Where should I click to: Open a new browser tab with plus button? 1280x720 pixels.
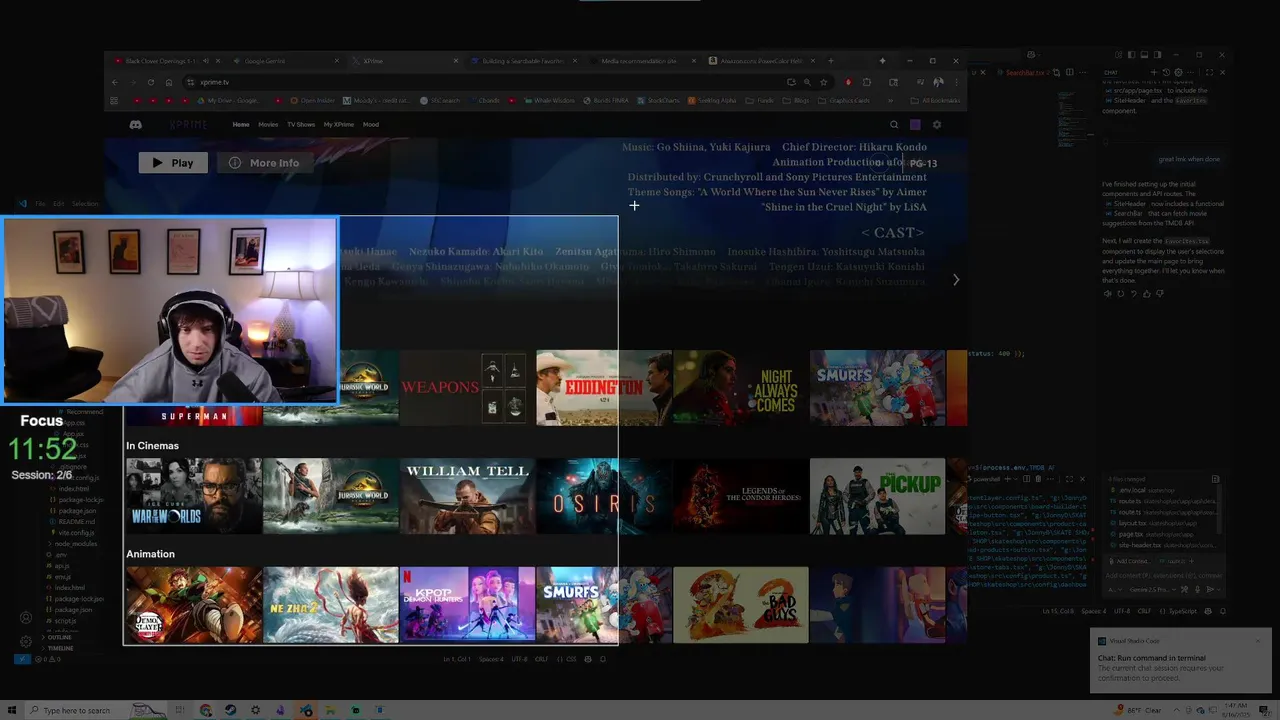831,61
